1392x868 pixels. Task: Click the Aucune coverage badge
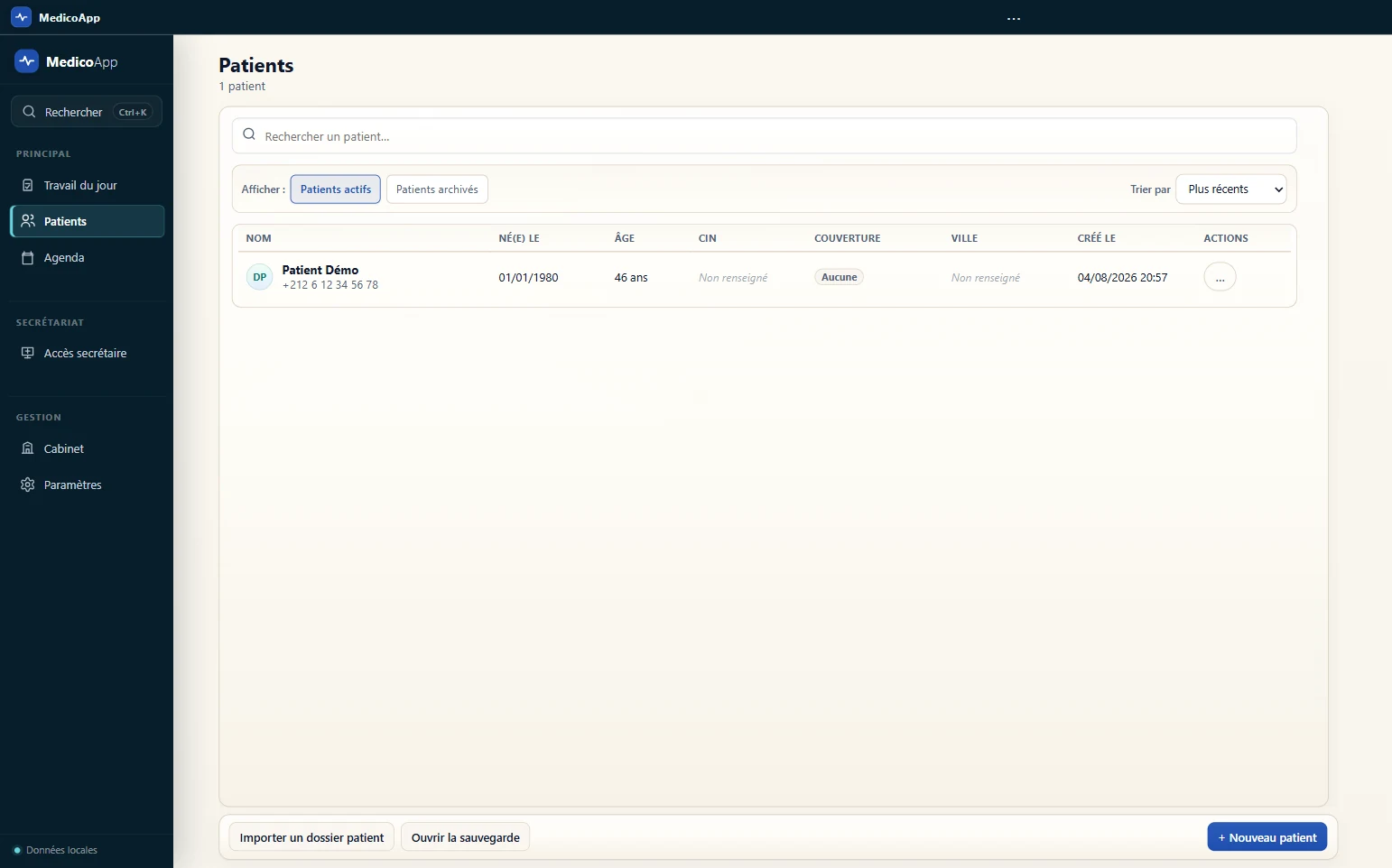pyautogui.click(x=840, y=277)
